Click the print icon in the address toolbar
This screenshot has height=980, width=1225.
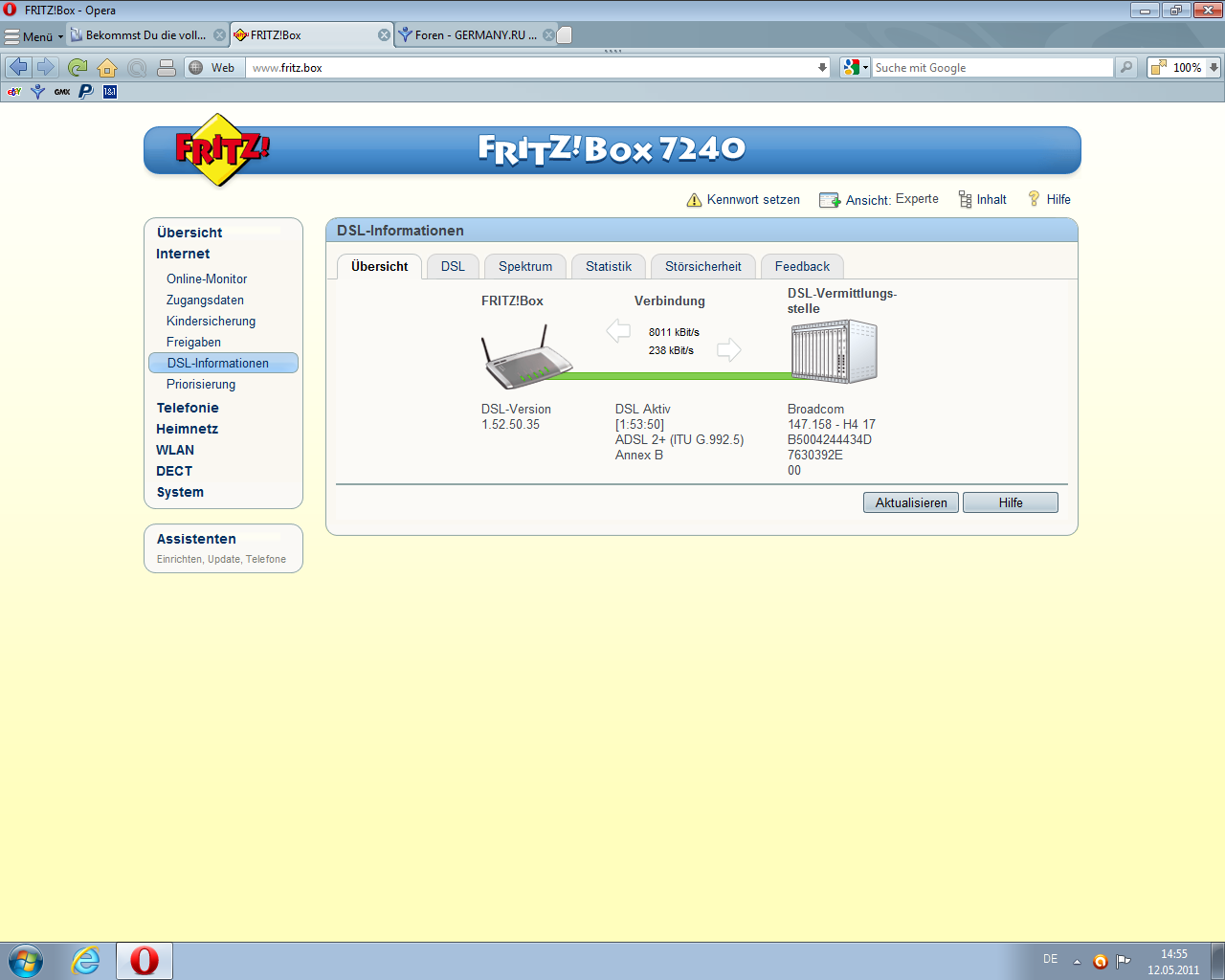click(x=167, y=68)
